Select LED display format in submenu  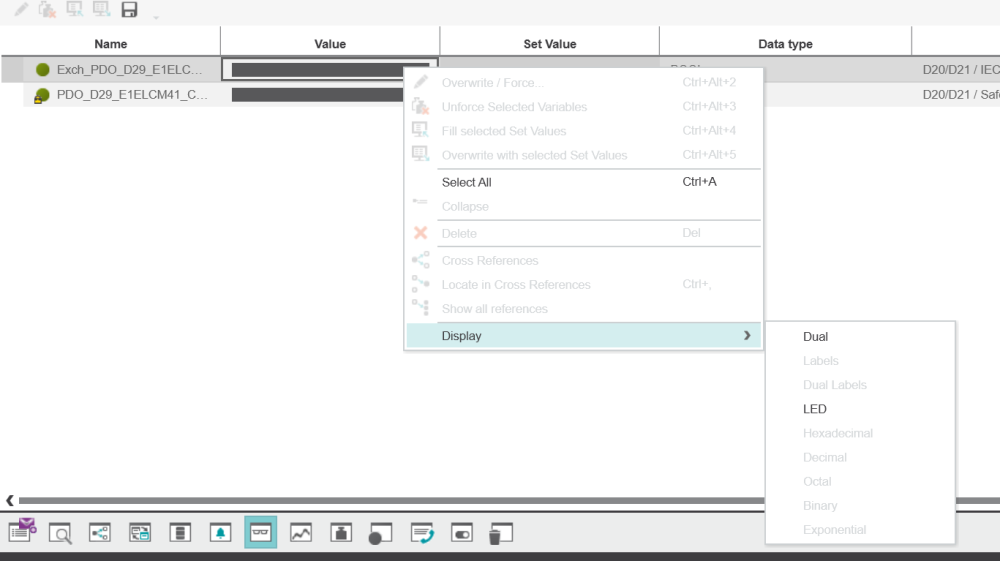click(x=815, y=409)
